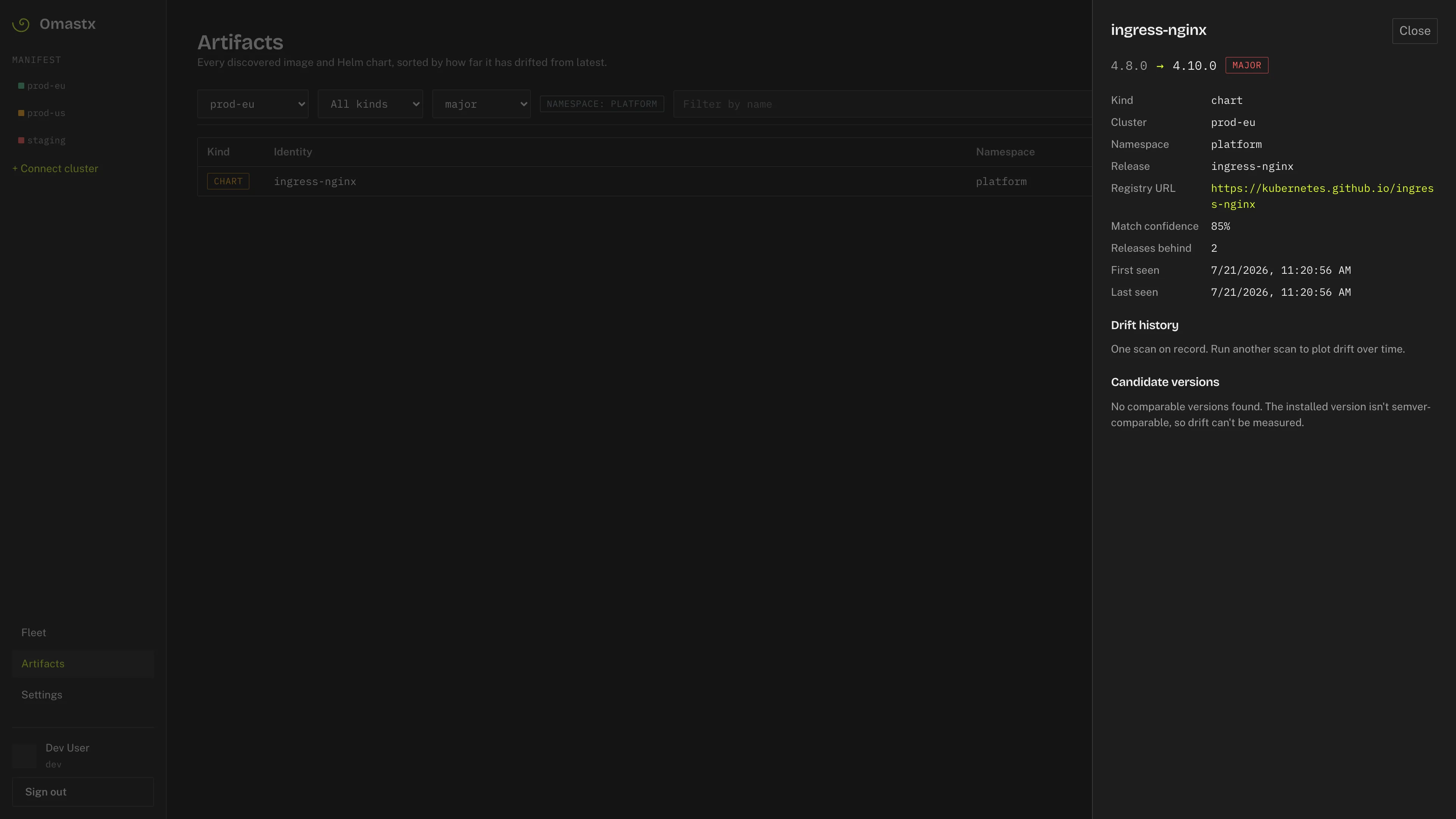Image resolution: width=1456 pixels, height=819 pixels.
Task: Click the Releases behind value 2
Action: click(1214, 248)
